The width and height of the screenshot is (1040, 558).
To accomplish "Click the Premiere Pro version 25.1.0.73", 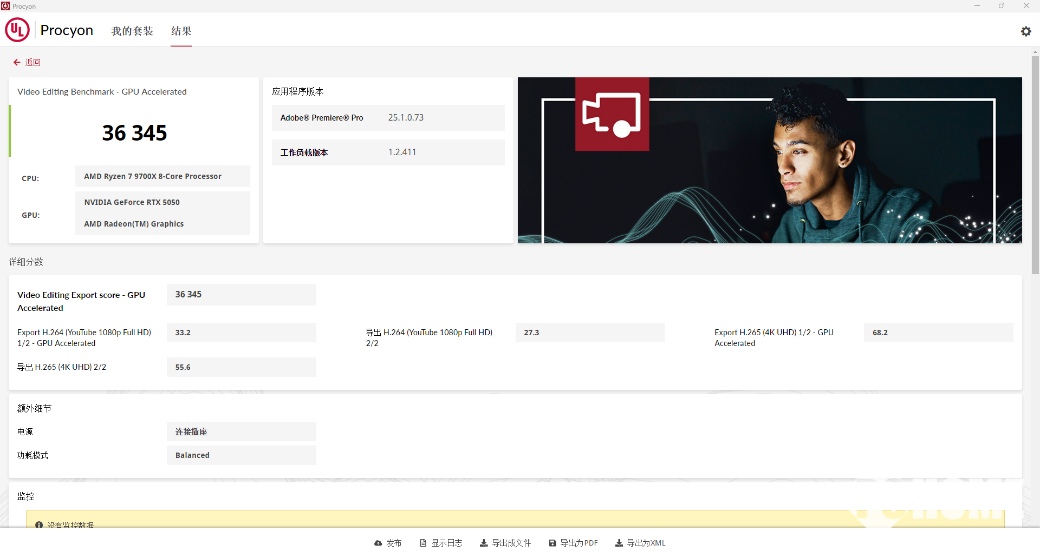I will click(x=406, y=117).
